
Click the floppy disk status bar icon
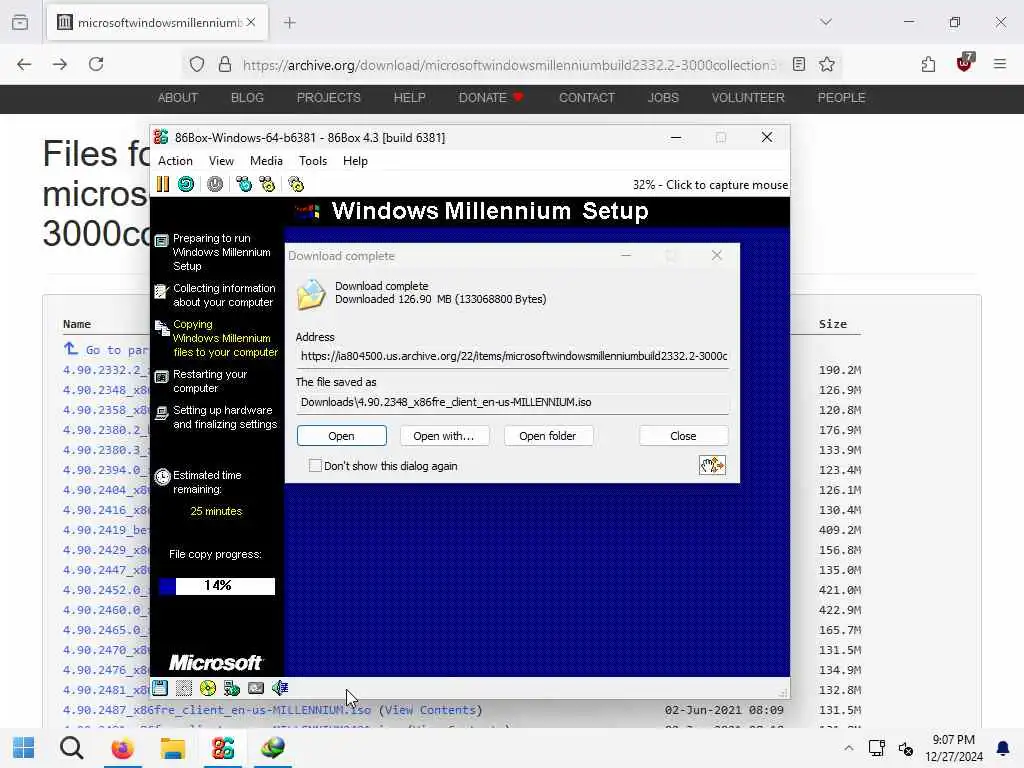[x=160, y=688]
